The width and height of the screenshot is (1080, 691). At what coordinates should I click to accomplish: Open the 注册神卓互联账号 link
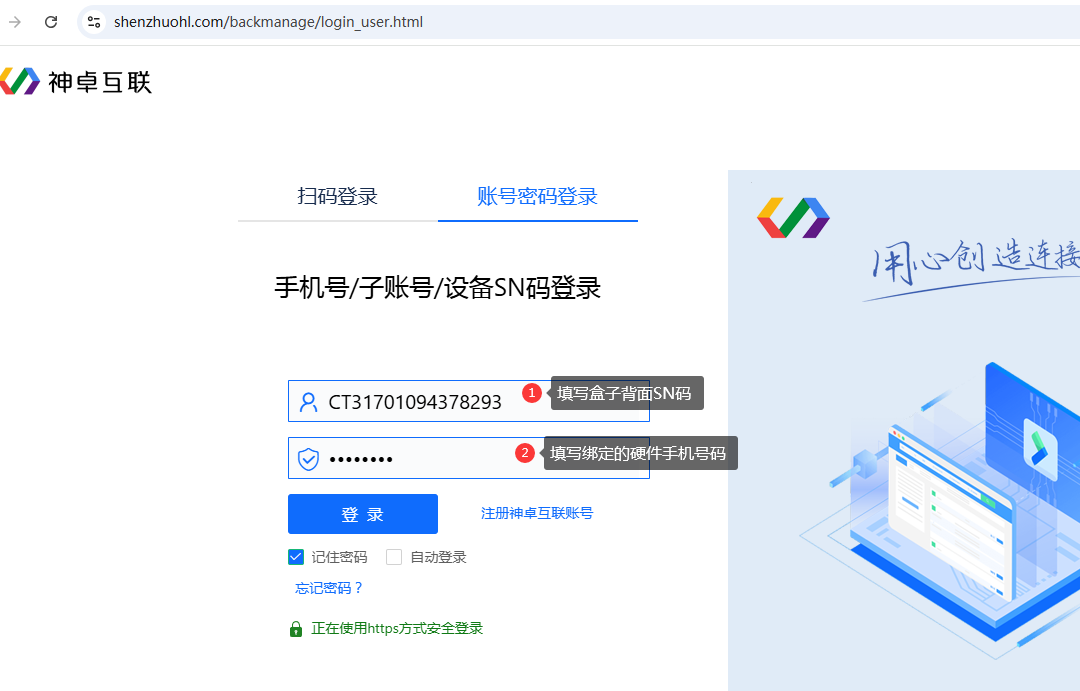click(537, 513)
